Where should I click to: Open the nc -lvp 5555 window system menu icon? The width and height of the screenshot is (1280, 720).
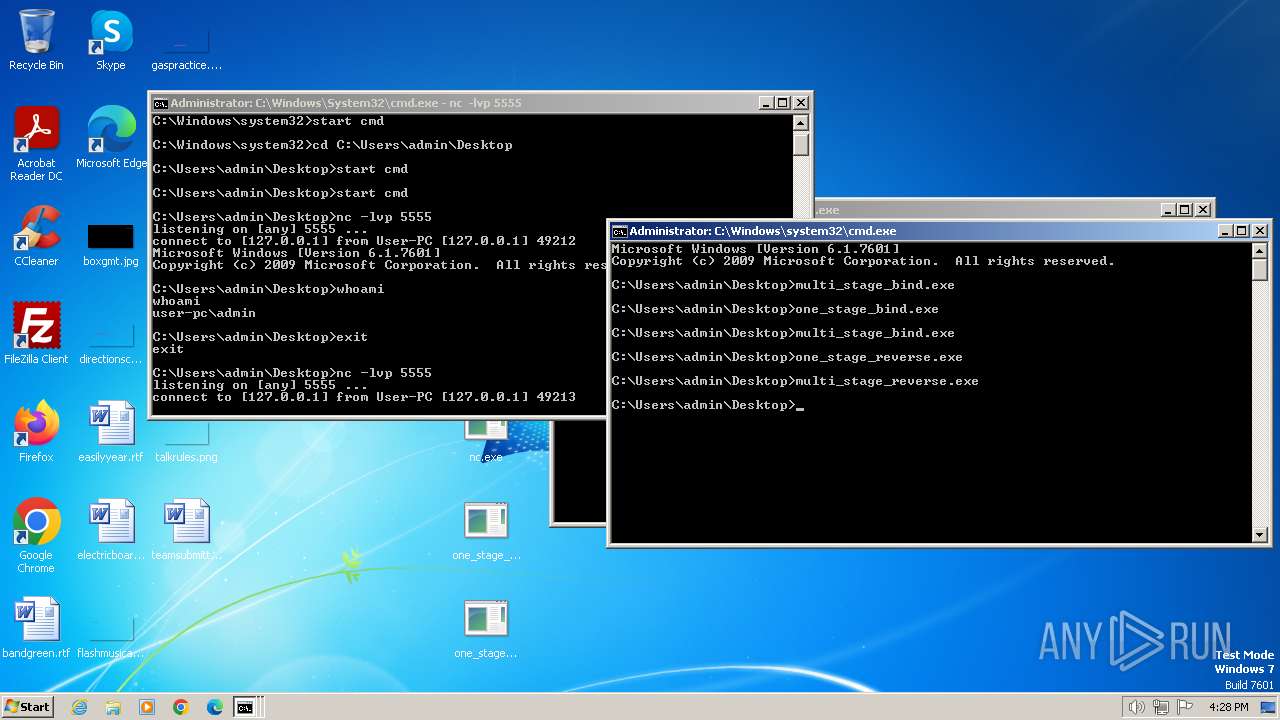tap(160, 103)
